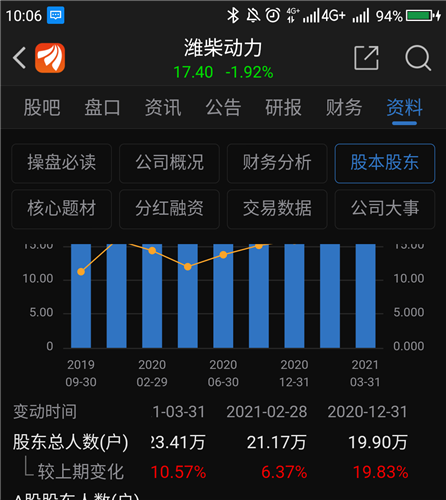Viewport: 446px width, 500px height.
Task: Open the 公司大事 section
Action: point(385,209)
